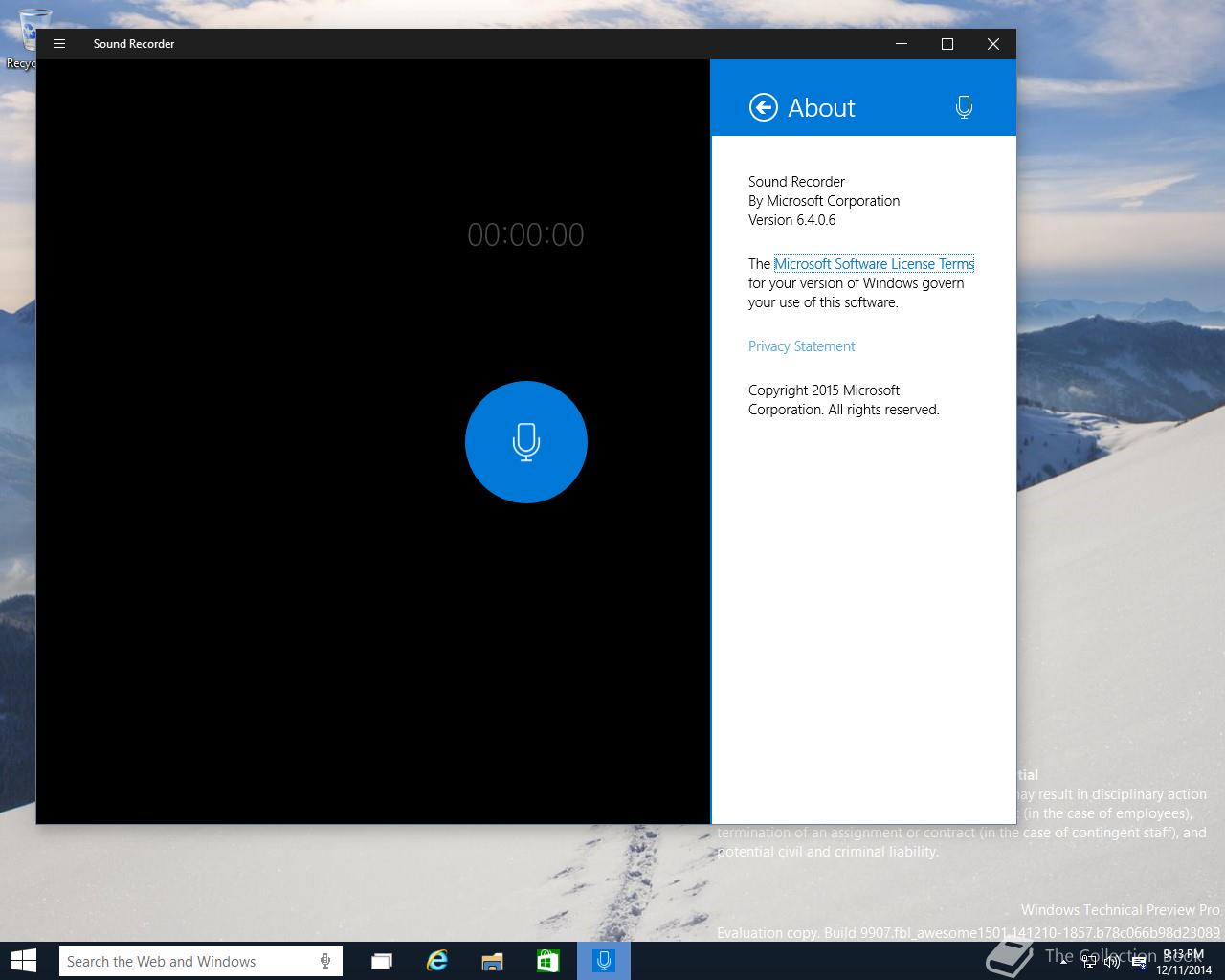Start recording with the blue microphone button
This screenshot has height=980, width=1225.
point(525,442)
